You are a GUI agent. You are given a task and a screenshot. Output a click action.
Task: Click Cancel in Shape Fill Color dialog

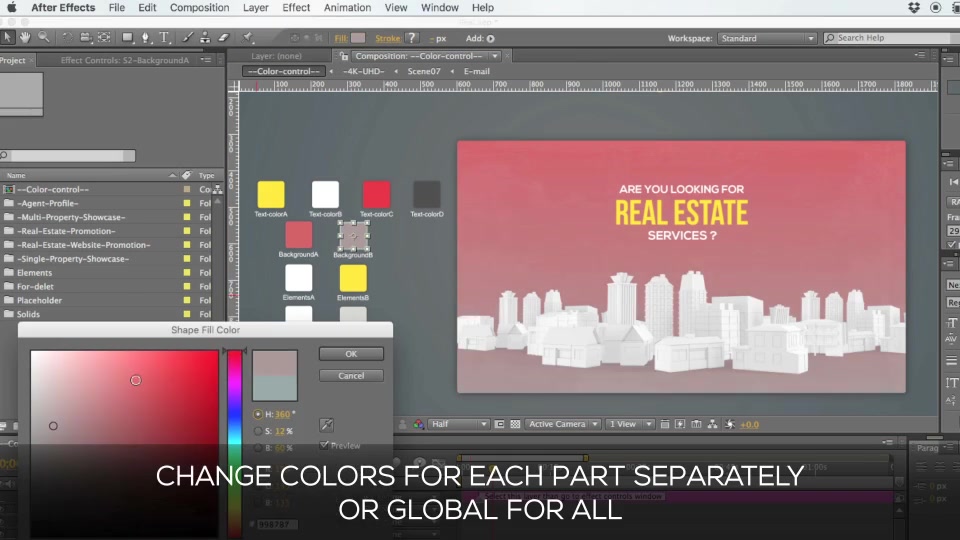(351, 376)
